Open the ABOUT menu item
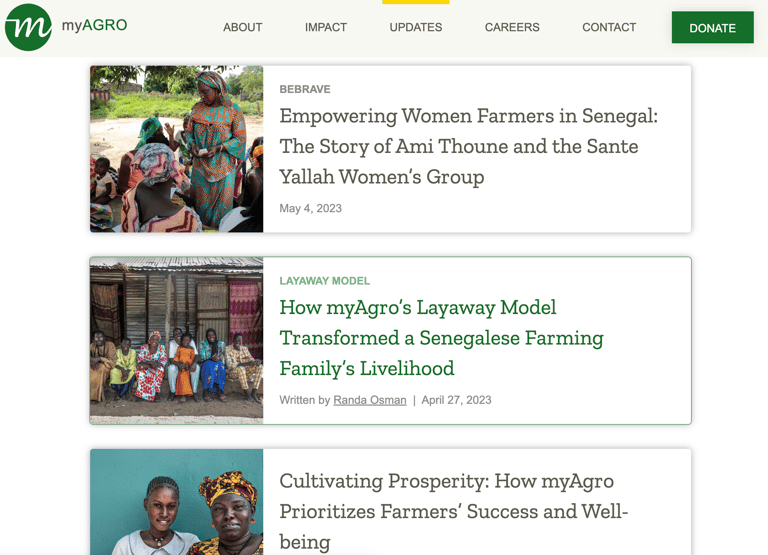The image size is (768, 555). click(242, 27)
